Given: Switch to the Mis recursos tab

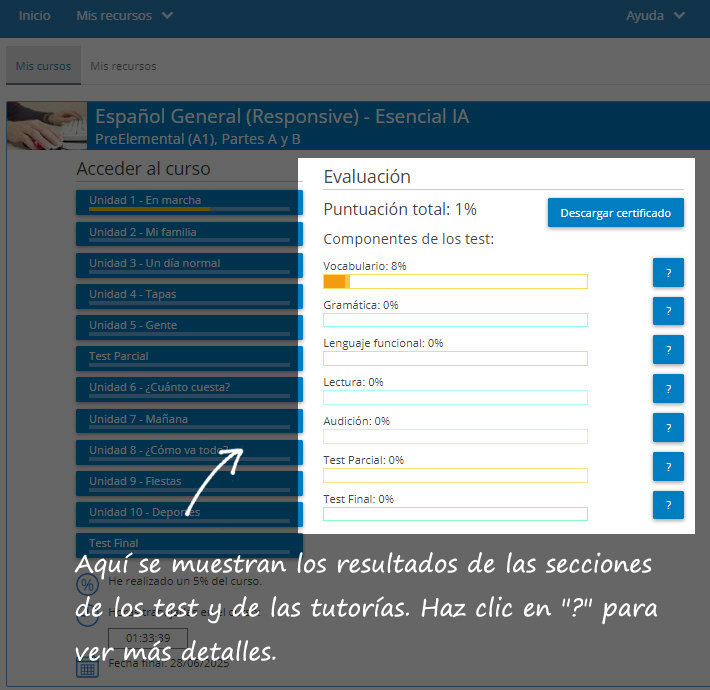Looking at the screenshot, I should pos(123,66).
